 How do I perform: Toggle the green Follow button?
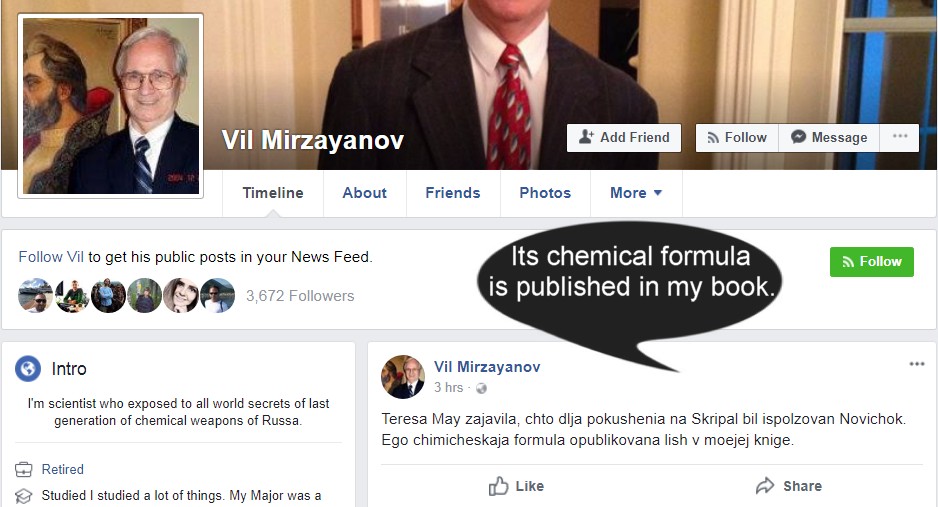[872, 262]
